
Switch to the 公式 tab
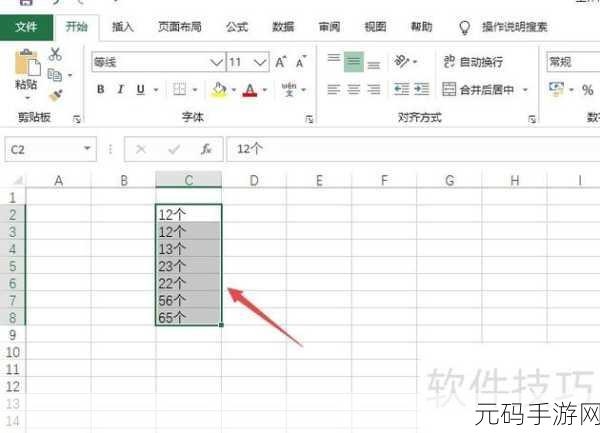[x=236, y=27]
